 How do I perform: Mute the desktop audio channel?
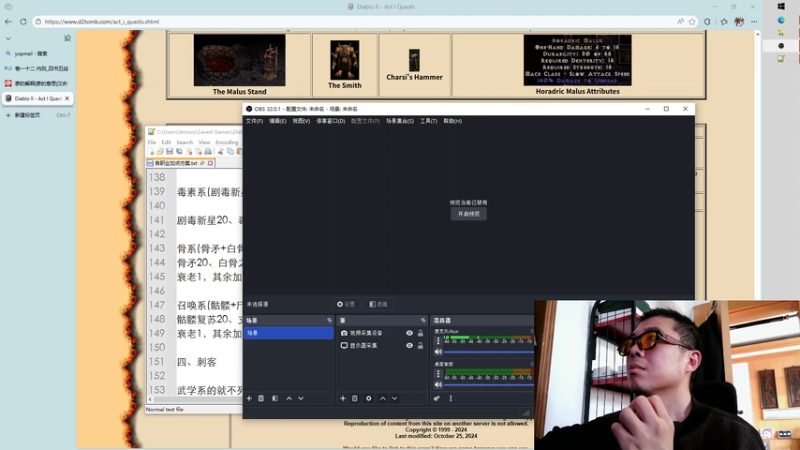(438, 384)
